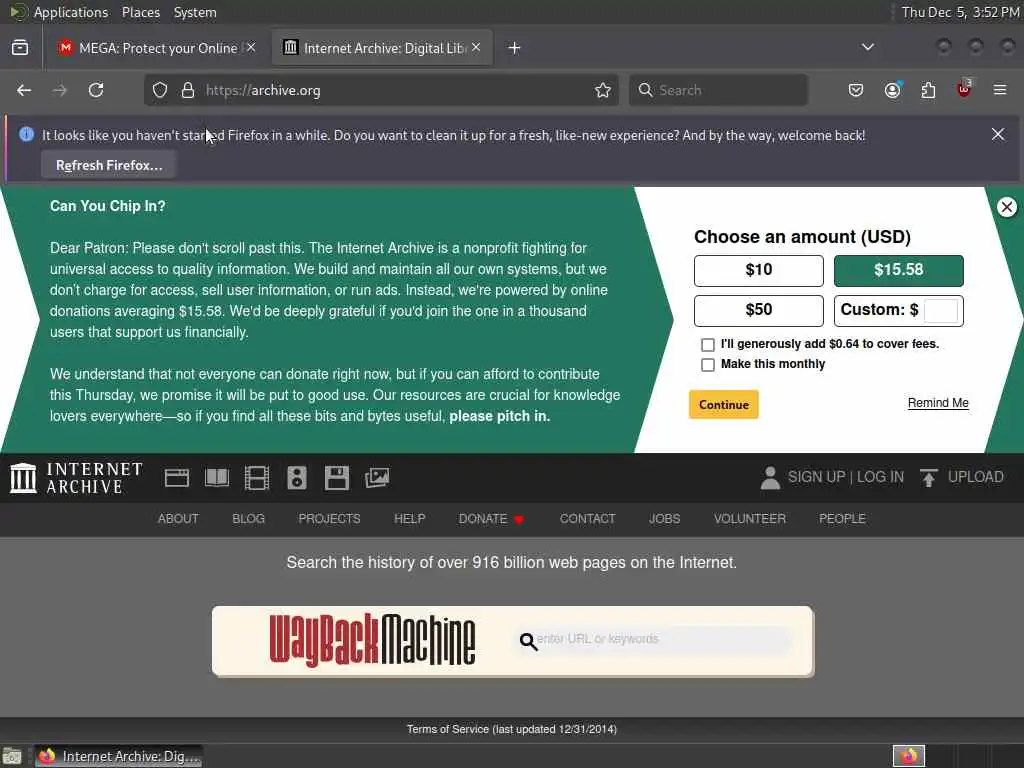
Task: Click the BLOG navigation link
Action: click(x=248, y=519)
